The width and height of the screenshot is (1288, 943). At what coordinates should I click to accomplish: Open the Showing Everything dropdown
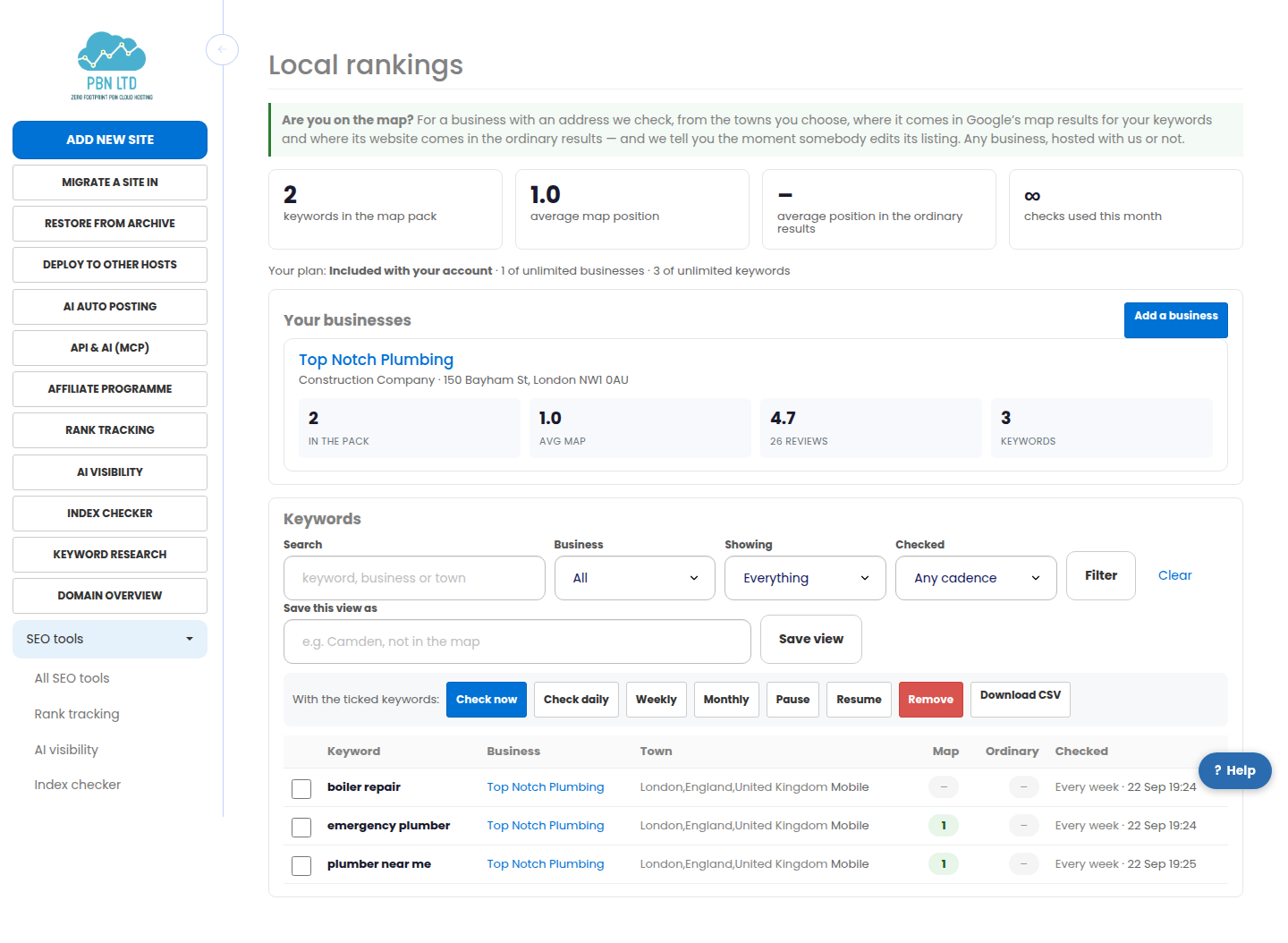805,578
